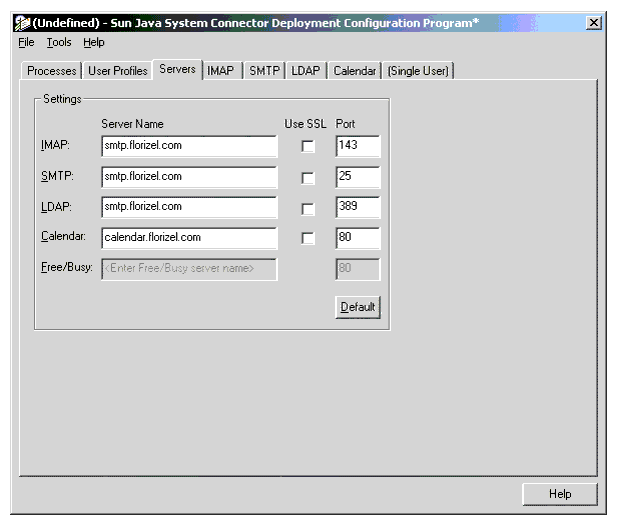Open the Help menu
The height and width of the screenshot is (525, 617).
tap(94, 42)
